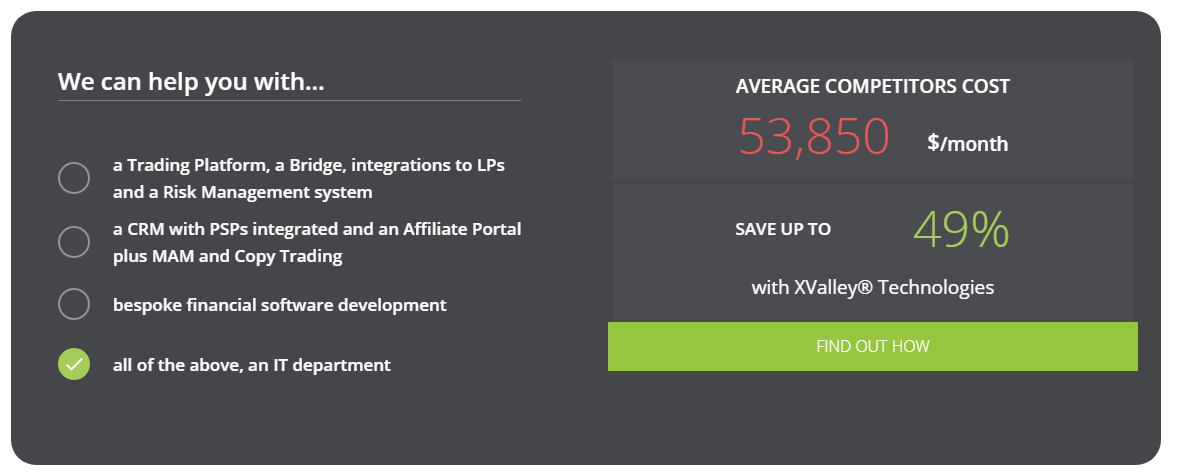Click the 'SAVE UP TO' label

pos(783,229)
